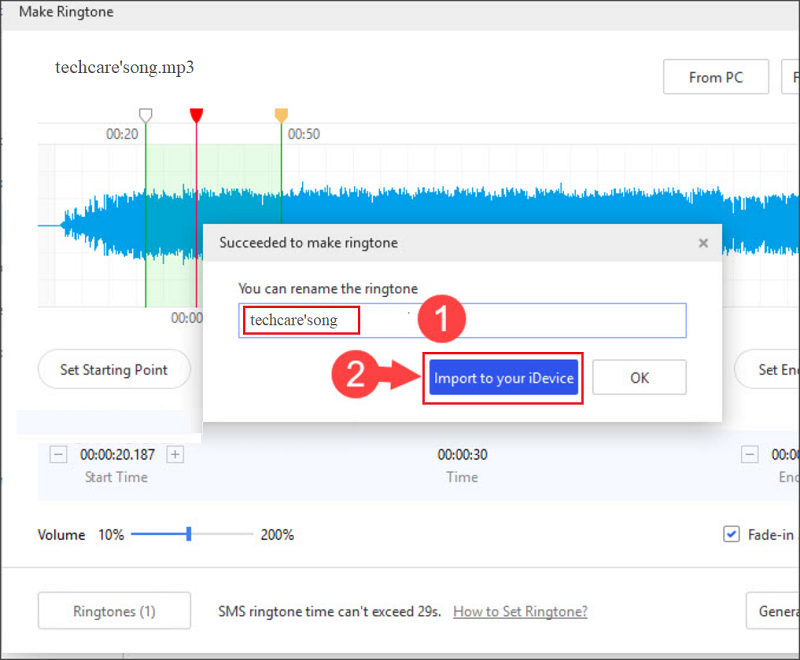Click the Set Starting Point button
Screen dimensions: 800x660
click(x=114, y=370)
